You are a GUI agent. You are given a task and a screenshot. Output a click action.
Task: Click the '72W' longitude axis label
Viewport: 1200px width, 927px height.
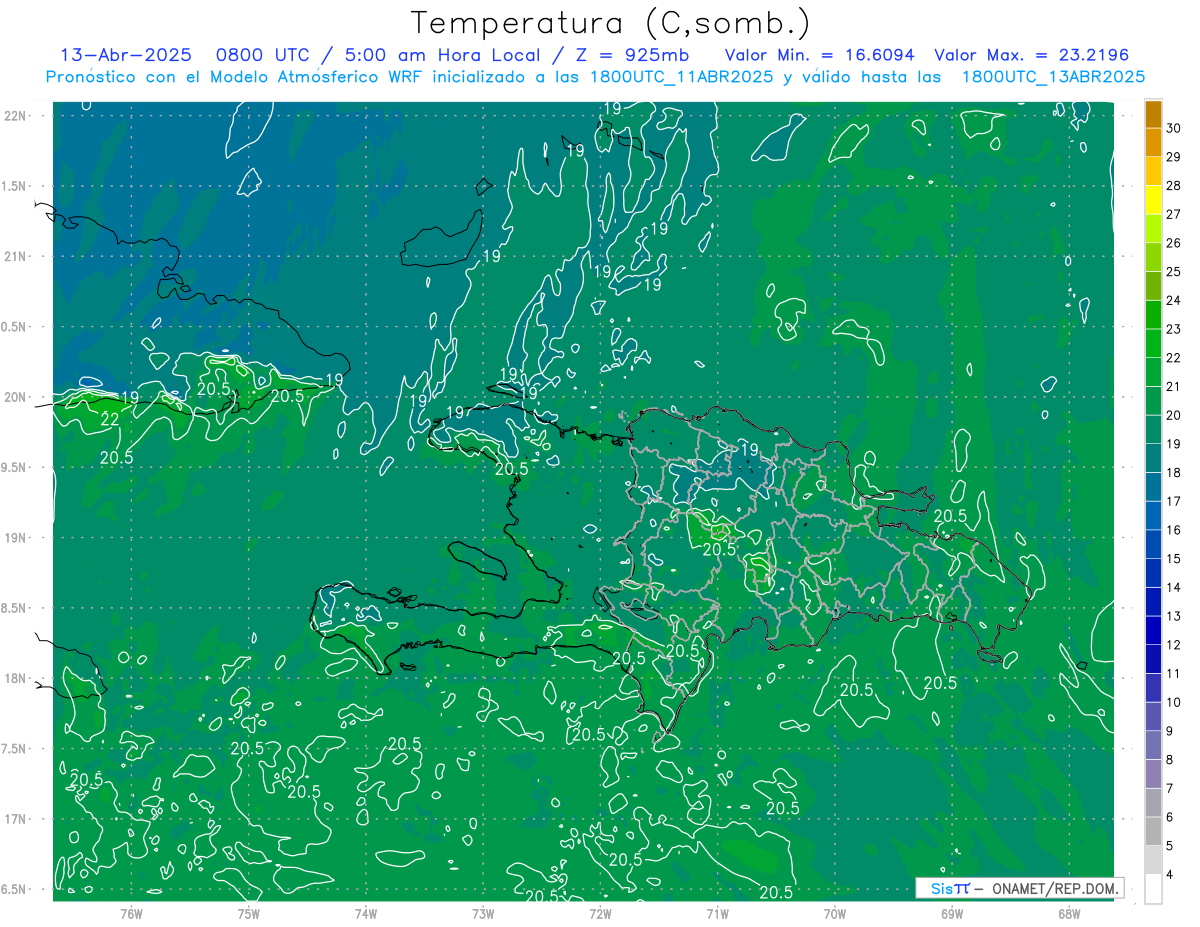click(600, 913)
